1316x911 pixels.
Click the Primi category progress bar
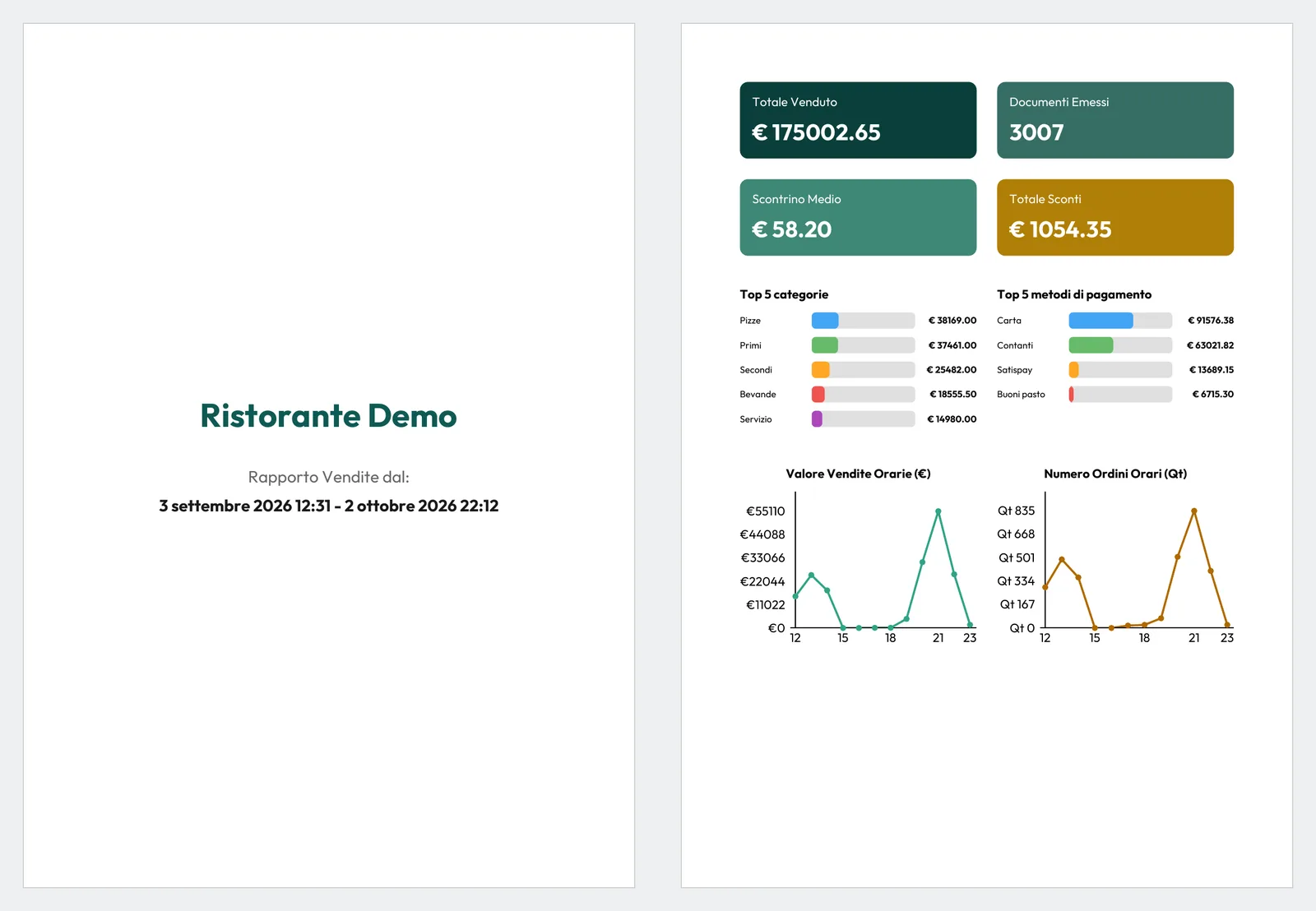pos(863,345)
